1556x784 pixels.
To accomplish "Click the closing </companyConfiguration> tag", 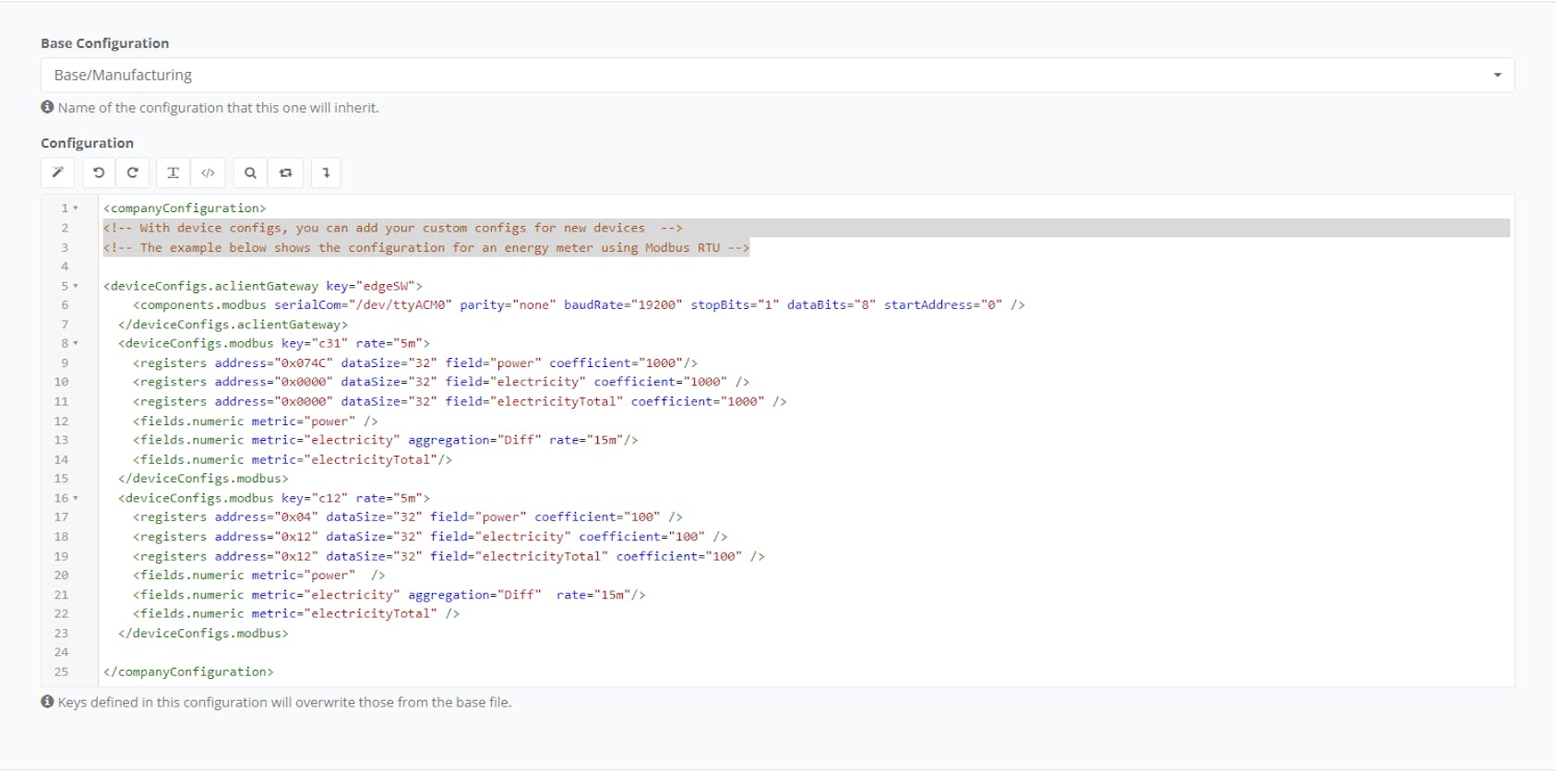I will [x=188, y=671].
